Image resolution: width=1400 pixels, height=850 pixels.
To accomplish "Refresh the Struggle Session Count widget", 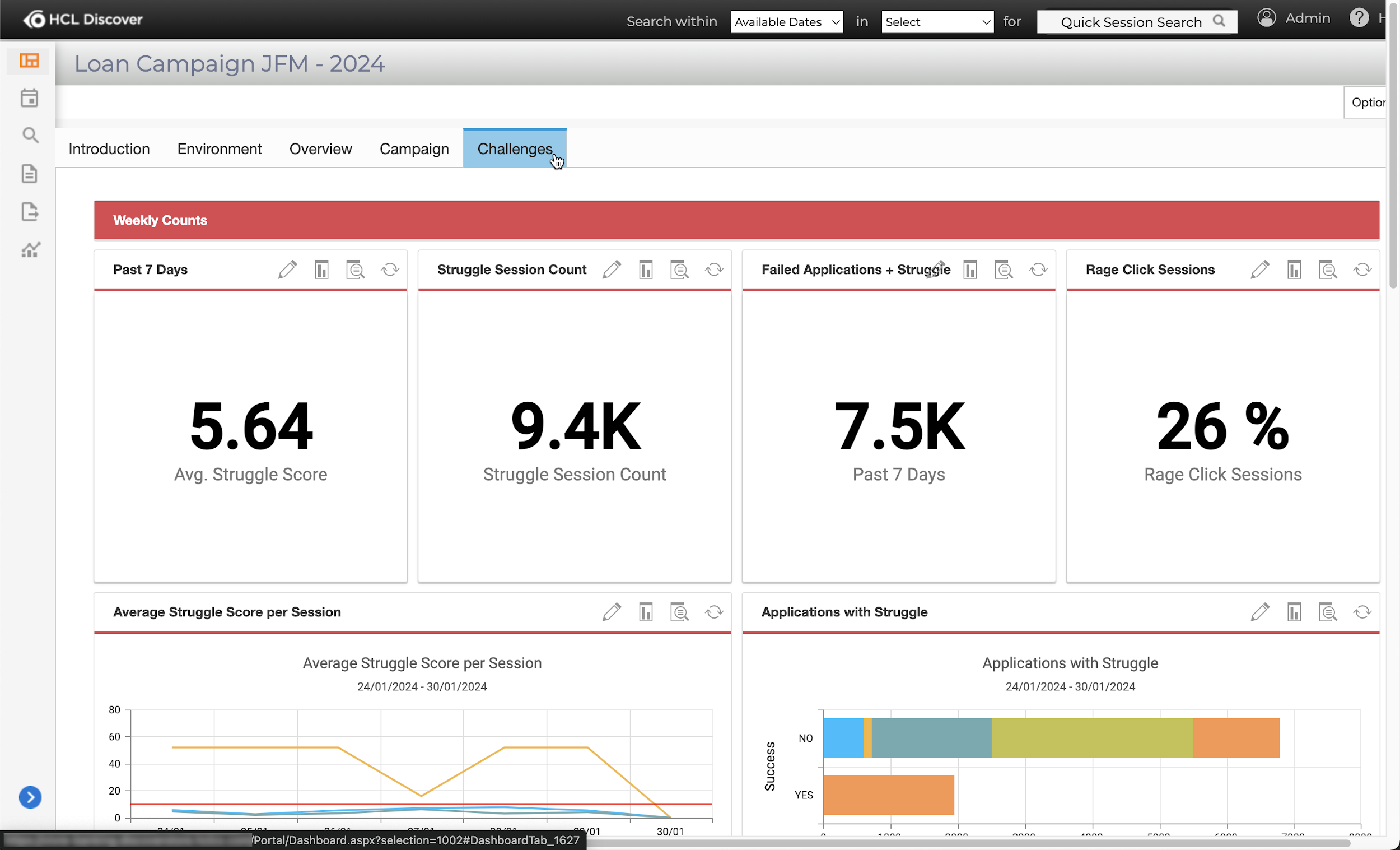I will point(714,270).
